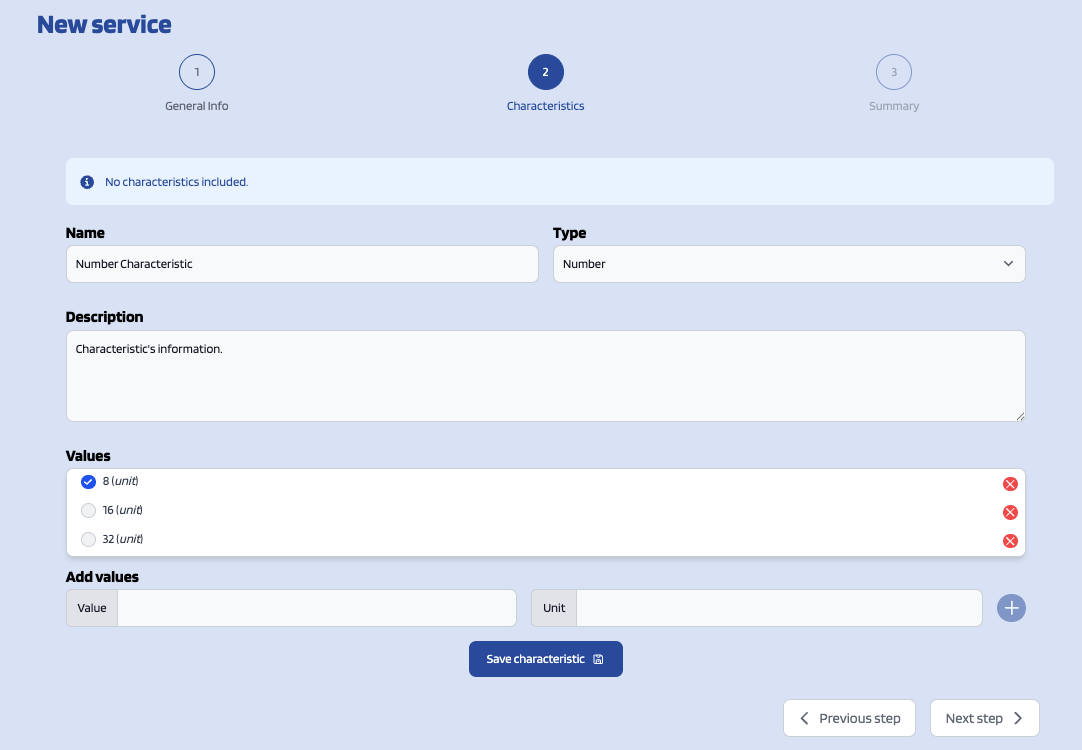
Task: Focus the Name input field
Action: click(x=302, y=264)
